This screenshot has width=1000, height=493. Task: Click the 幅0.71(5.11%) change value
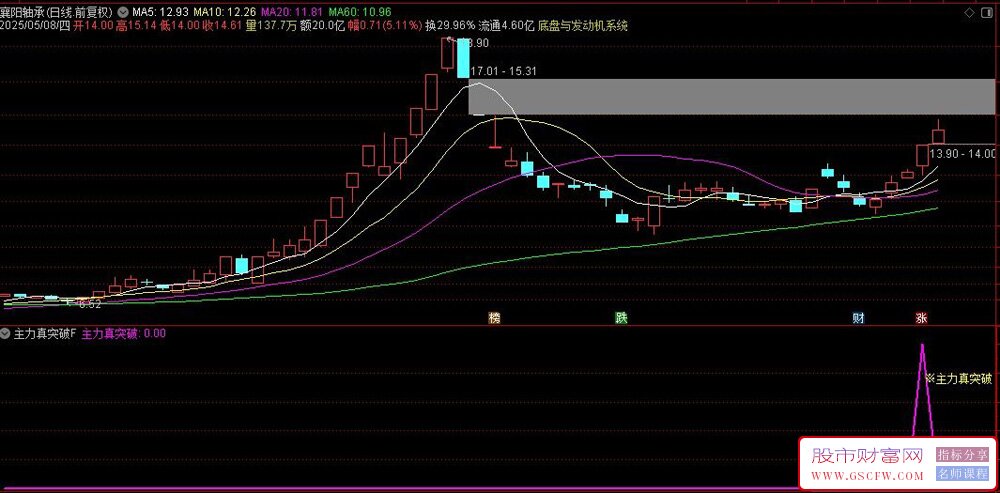click(385, 26)
